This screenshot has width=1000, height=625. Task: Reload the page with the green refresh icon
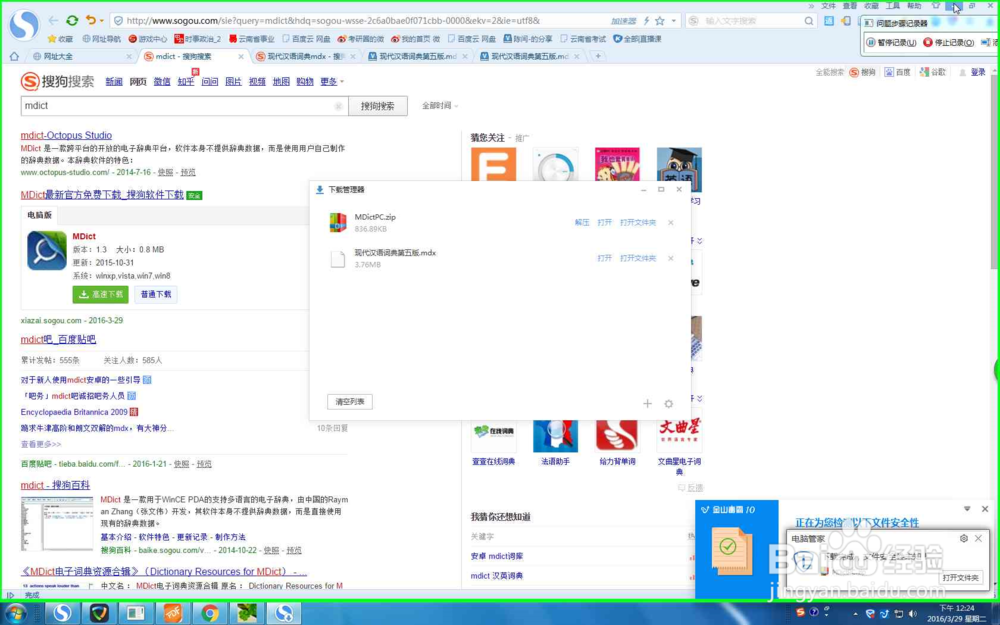pos(72,20)
